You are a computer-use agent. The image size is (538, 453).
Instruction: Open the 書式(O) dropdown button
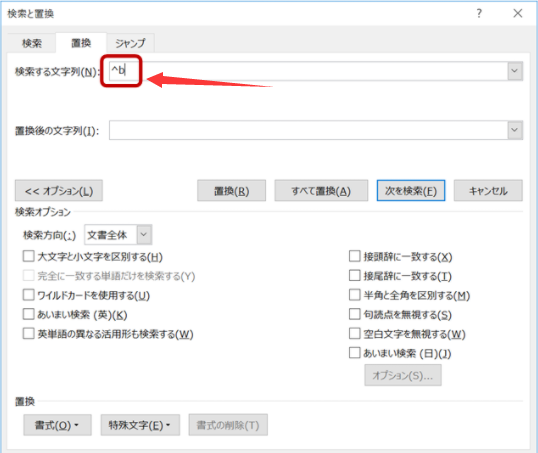[x=57, y=425]
